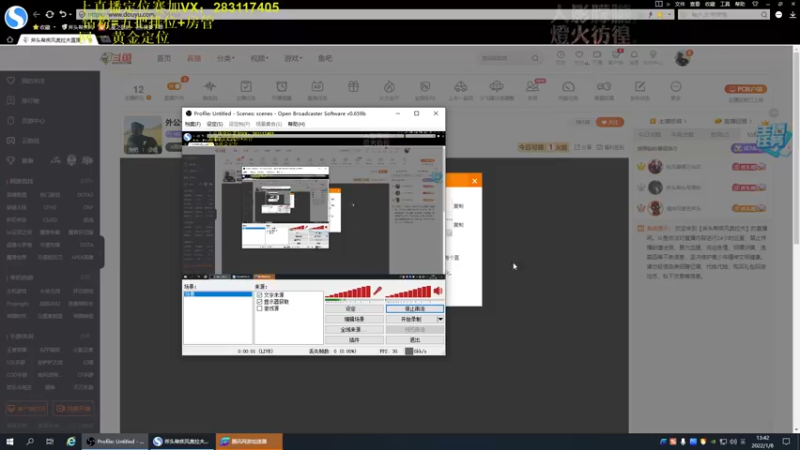Open the 设定... button in OBS controls
Image resolution: width=800 pixels, height=450 pixels.
354,309
